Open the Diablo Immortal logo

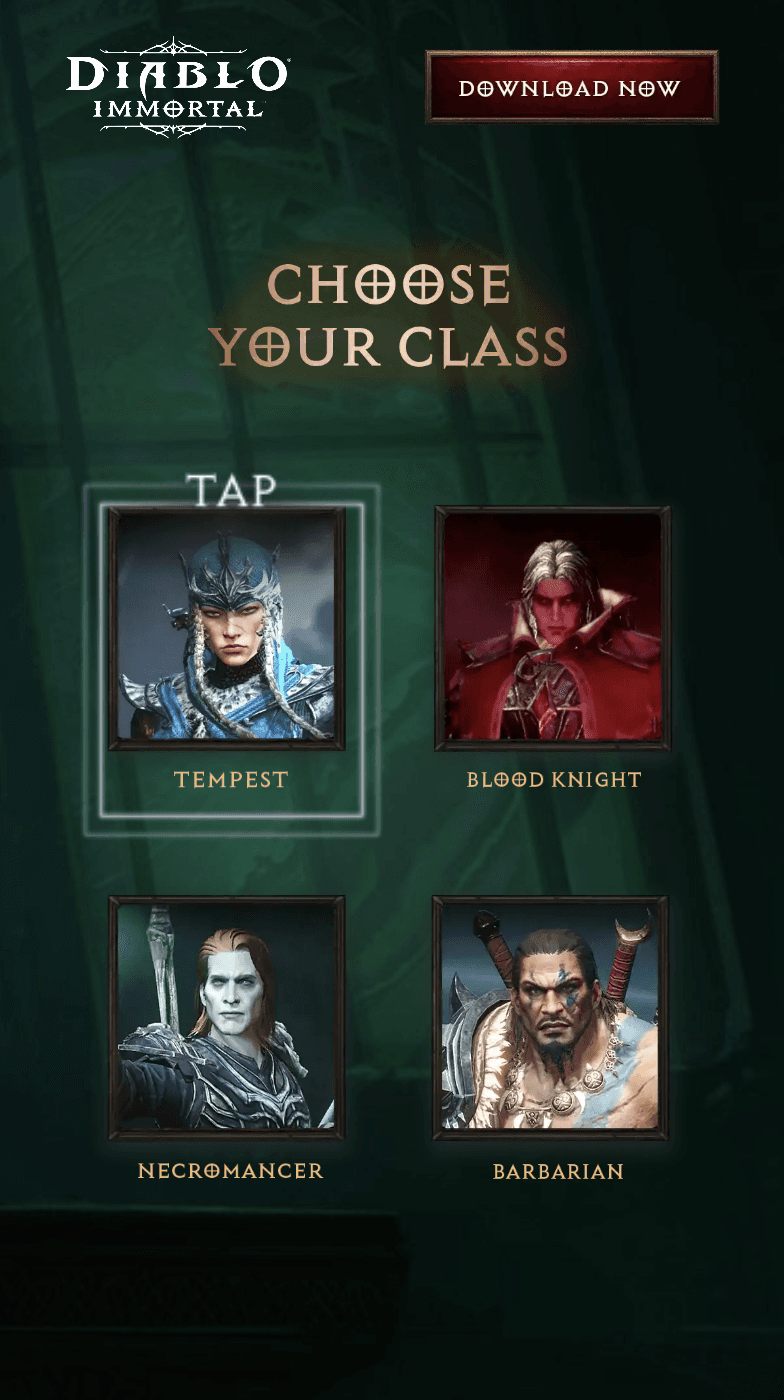click(x=178, y=87)
